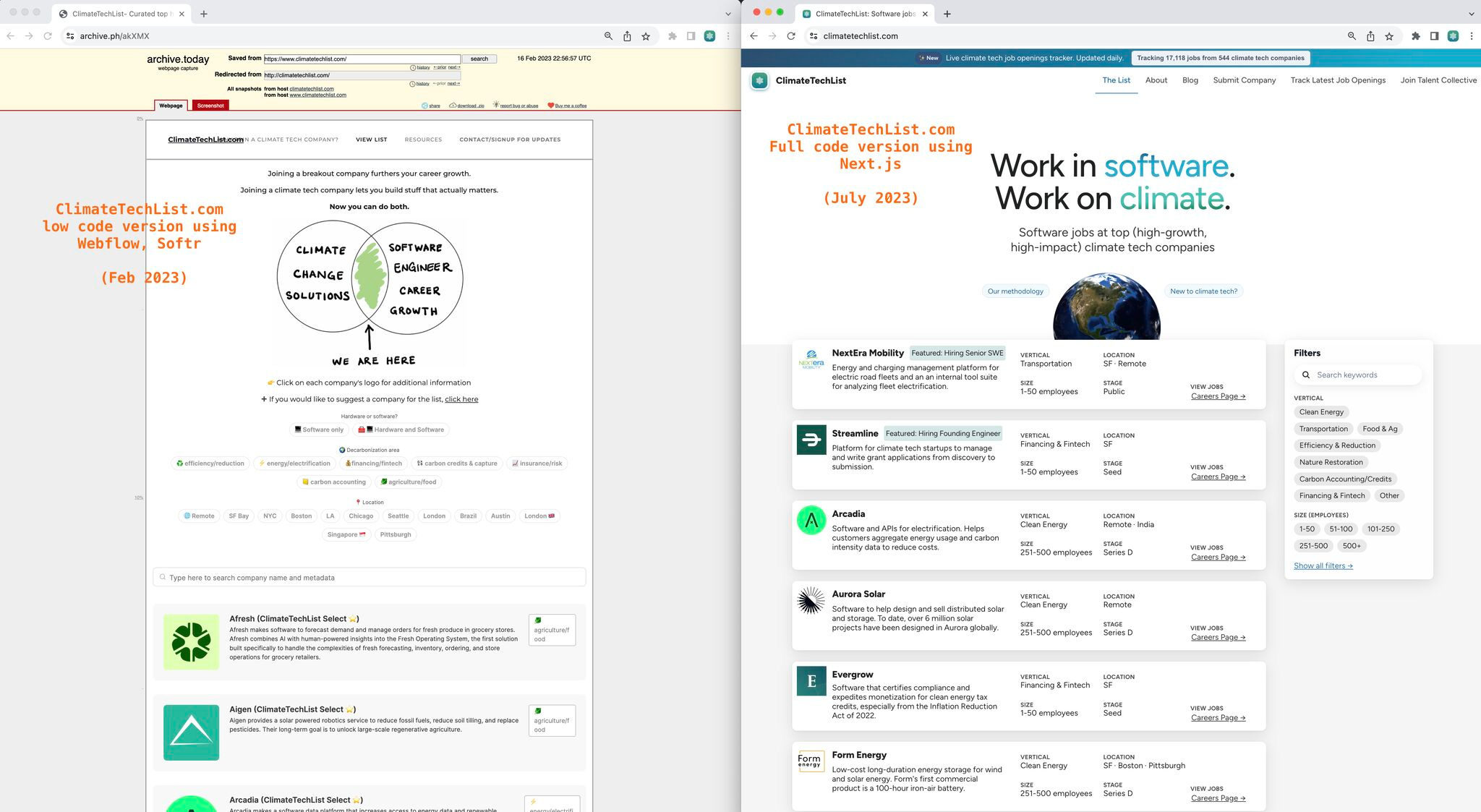The height and width of the screenshot is (812, 1481).
Task: Zoom magnifier icon in left browser address bar
Action: point(608,36)
